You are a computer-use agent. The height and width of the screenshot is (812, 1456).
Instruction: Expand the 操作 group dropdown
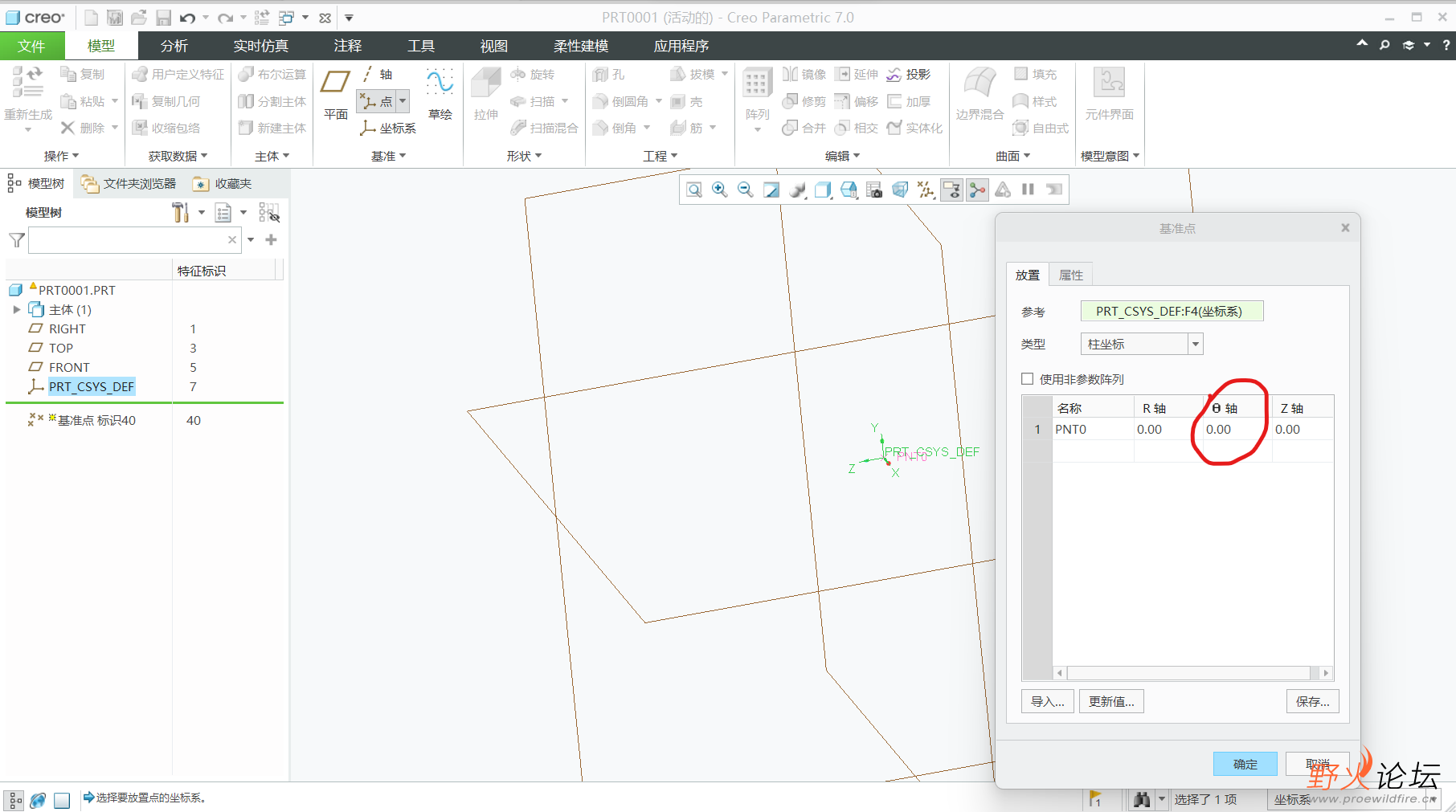coord(62,156)
